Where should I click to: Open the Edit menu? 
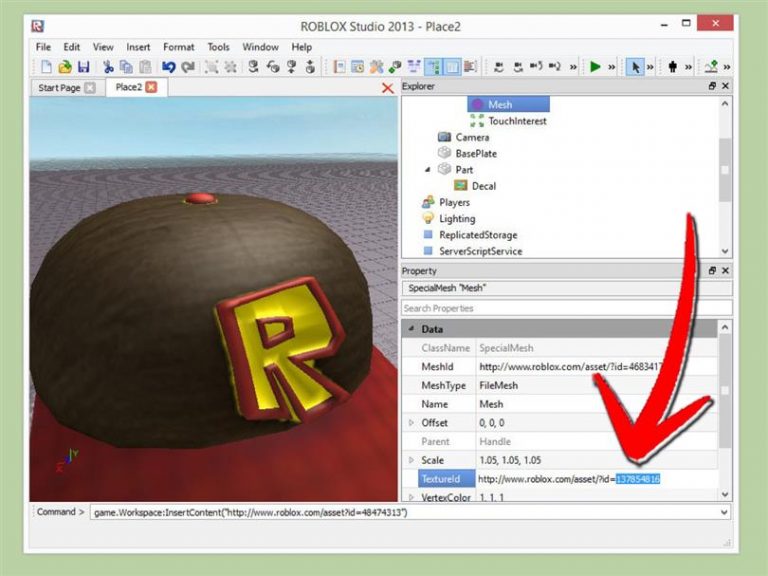coord(72,47)
